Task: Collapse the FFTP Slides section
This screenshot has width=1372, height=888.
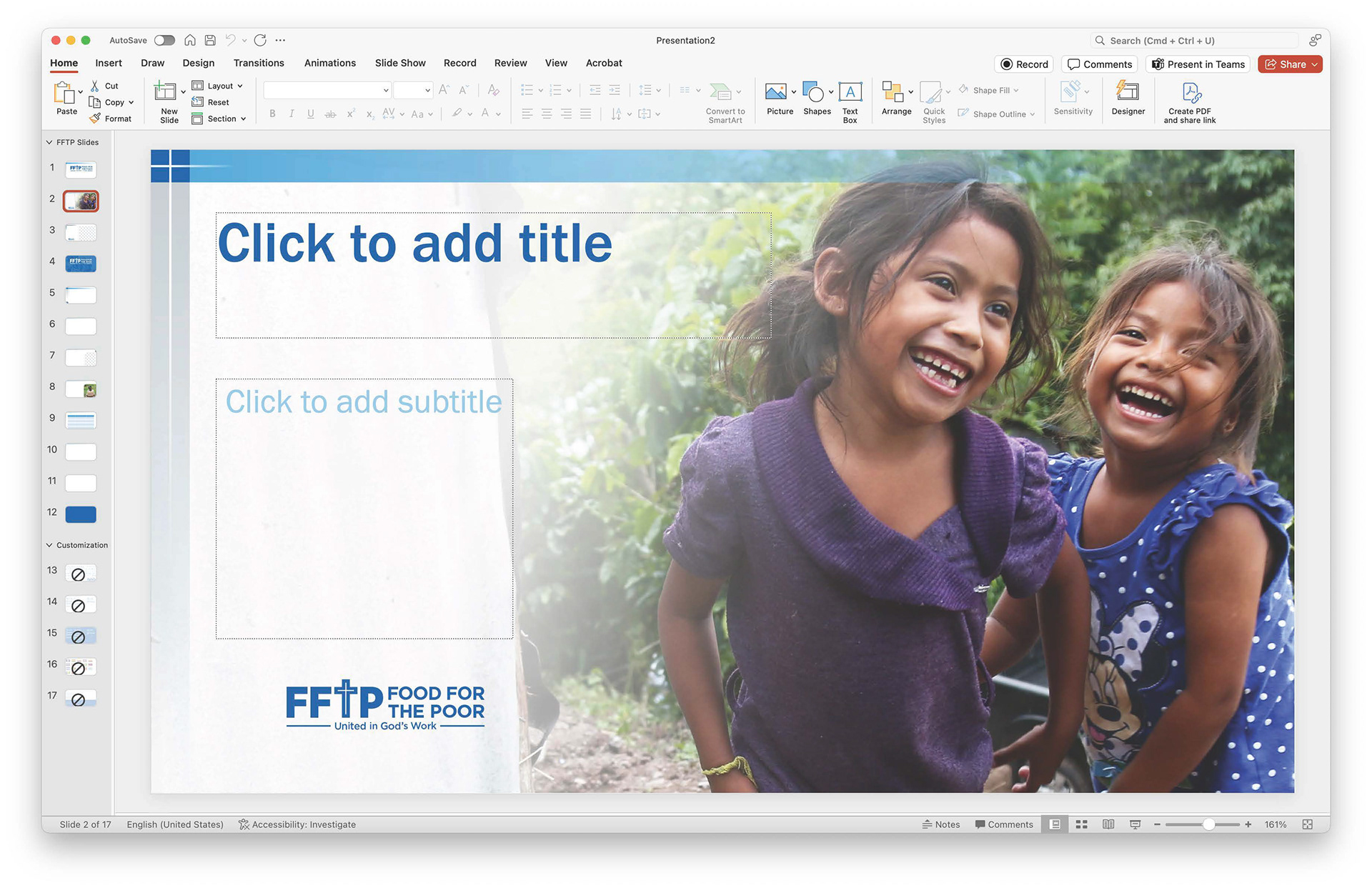Action: 49,142
